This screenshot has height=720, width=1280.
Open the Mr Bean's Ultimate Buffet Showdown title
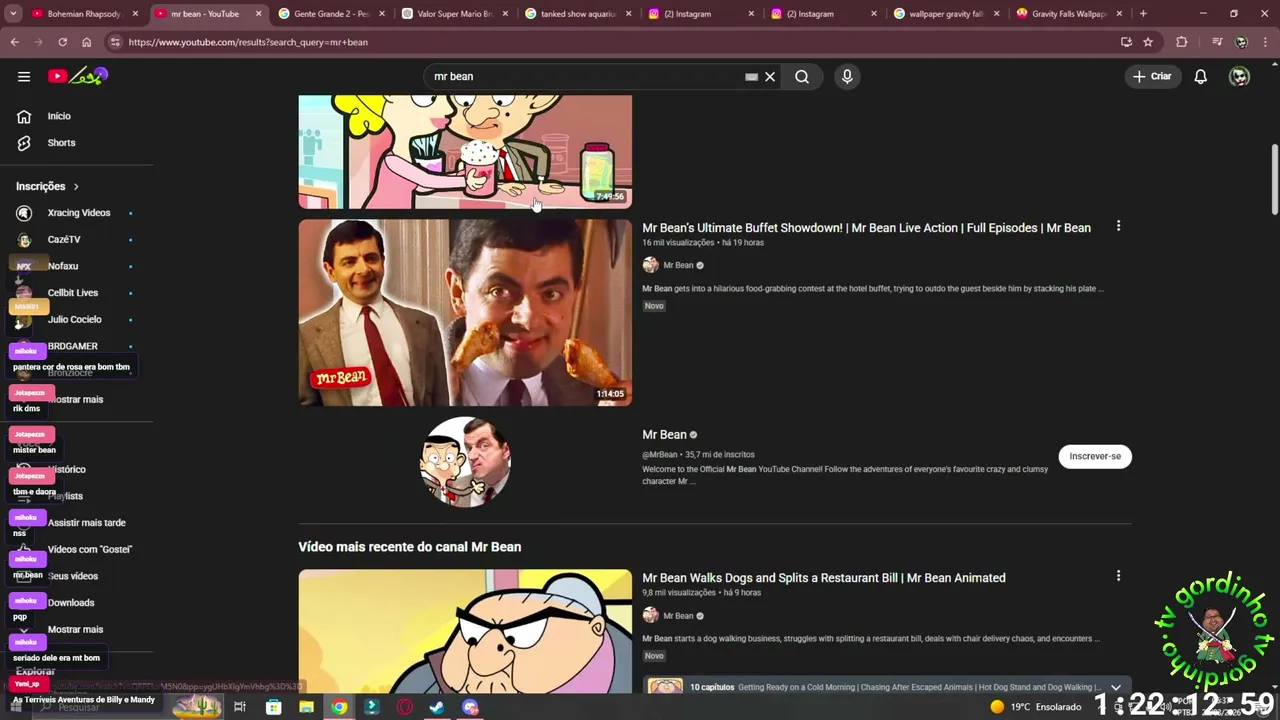(x=866, y=227)
